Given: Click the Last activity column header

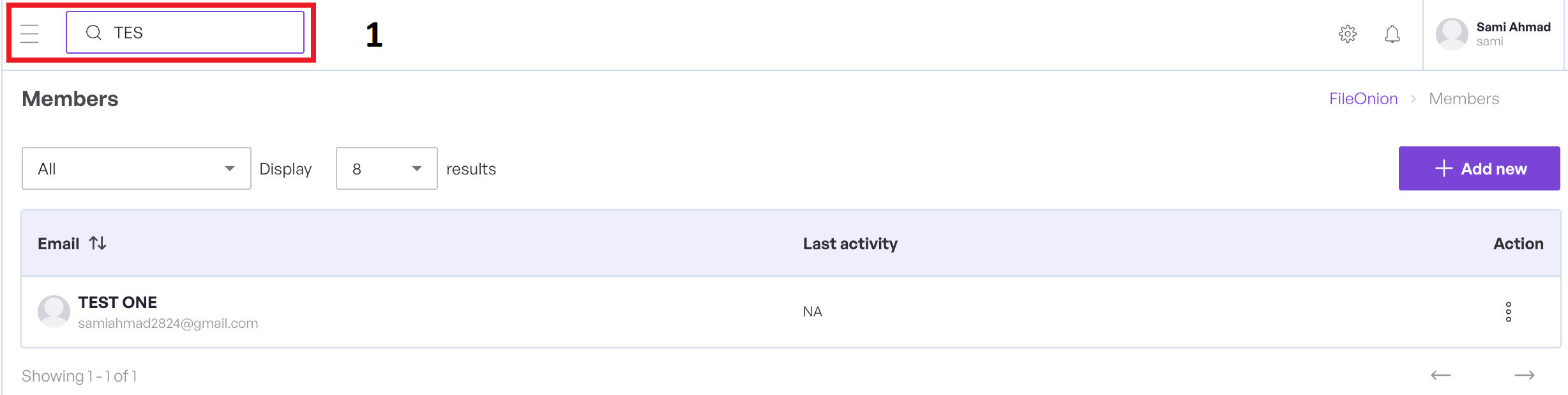Looking at the screenshot, I should coord(850,244).
